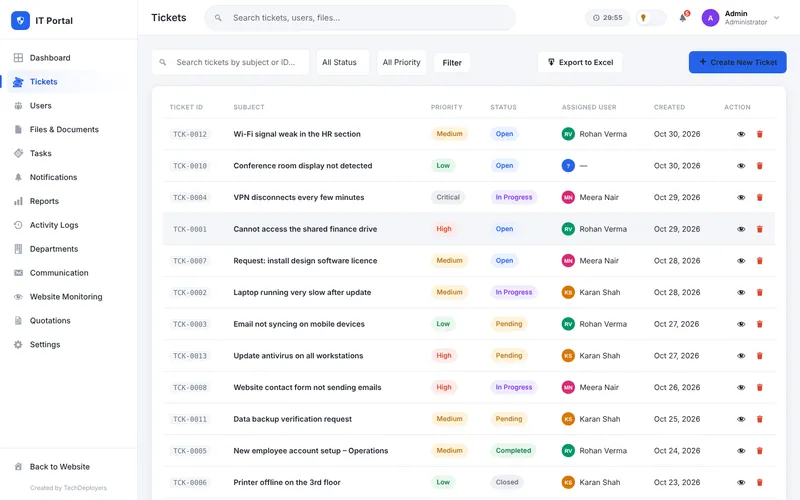Screen dimensions: 800x500
Task: Click subject 'Printer offline on the 3rd floor'
Action: [x=287, y=482]
